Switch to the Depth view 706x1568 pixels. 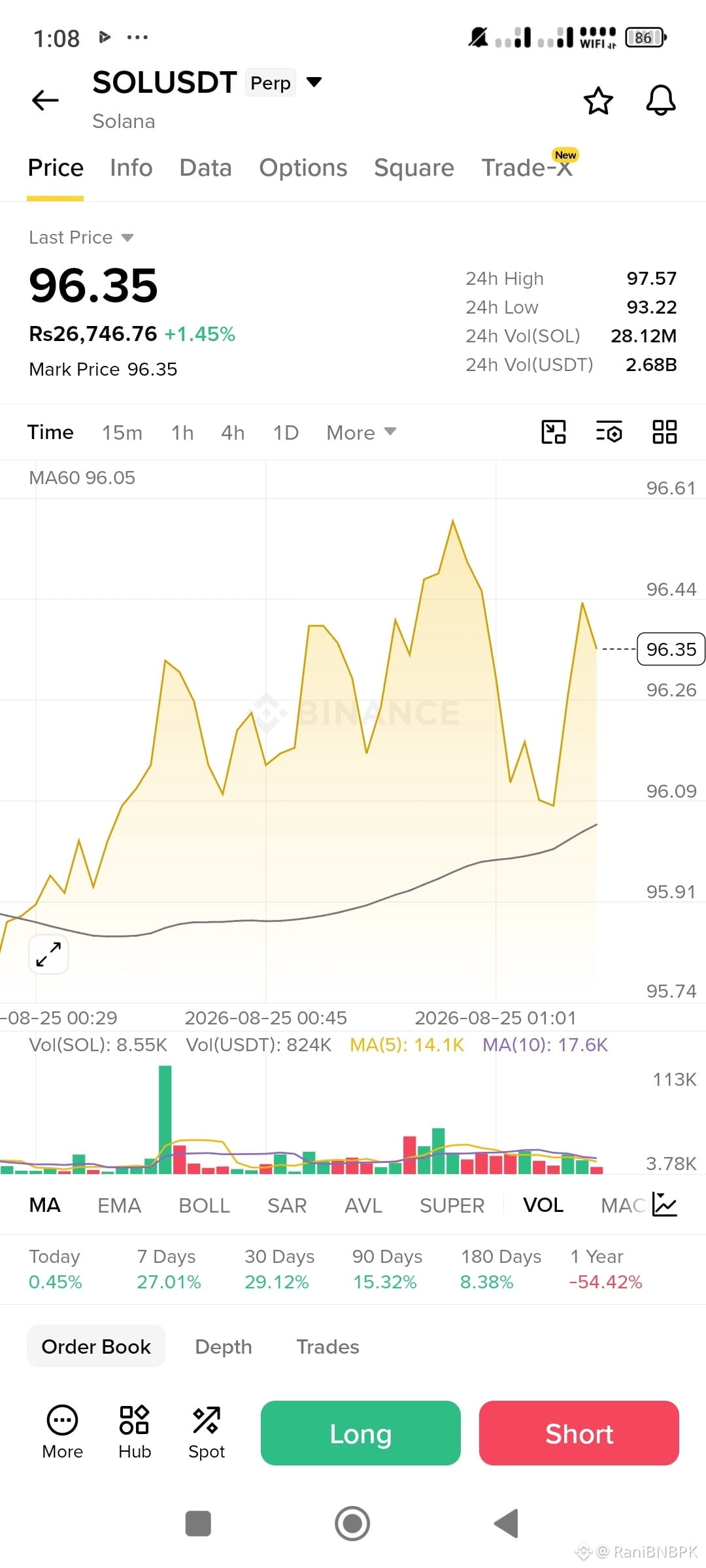click(x=224, y=1346)
